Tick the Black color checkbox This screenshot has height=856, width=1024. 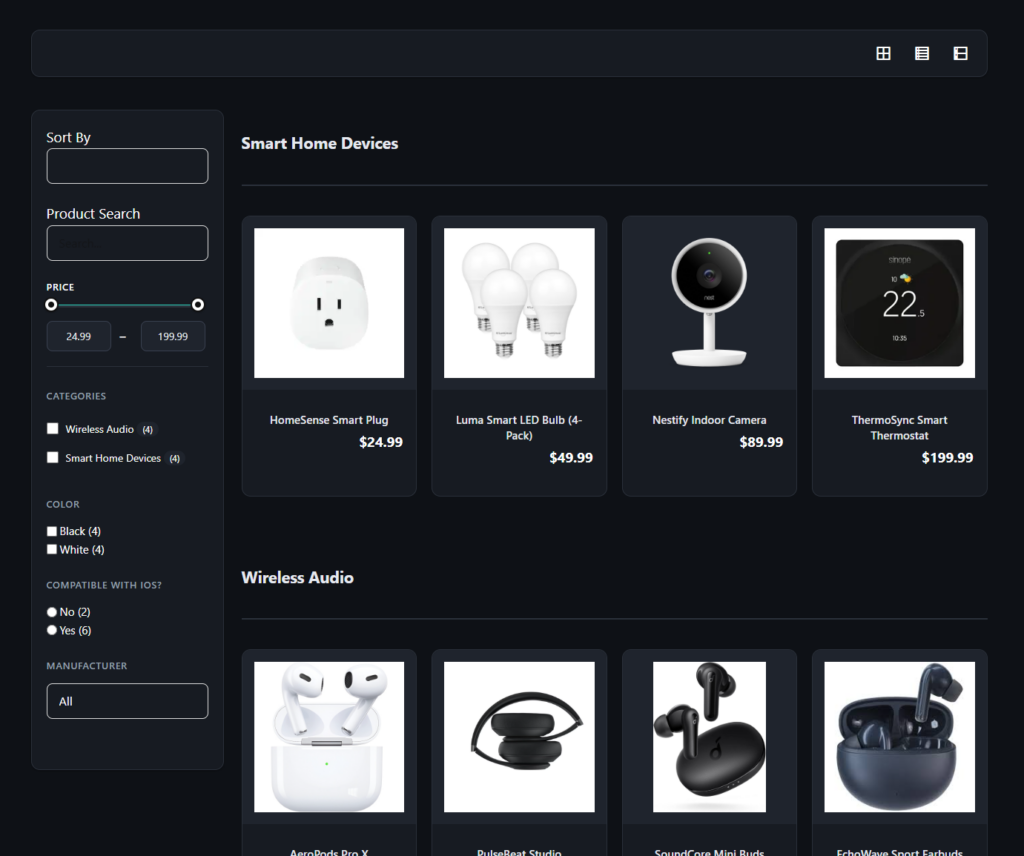(x=52, y=531)
